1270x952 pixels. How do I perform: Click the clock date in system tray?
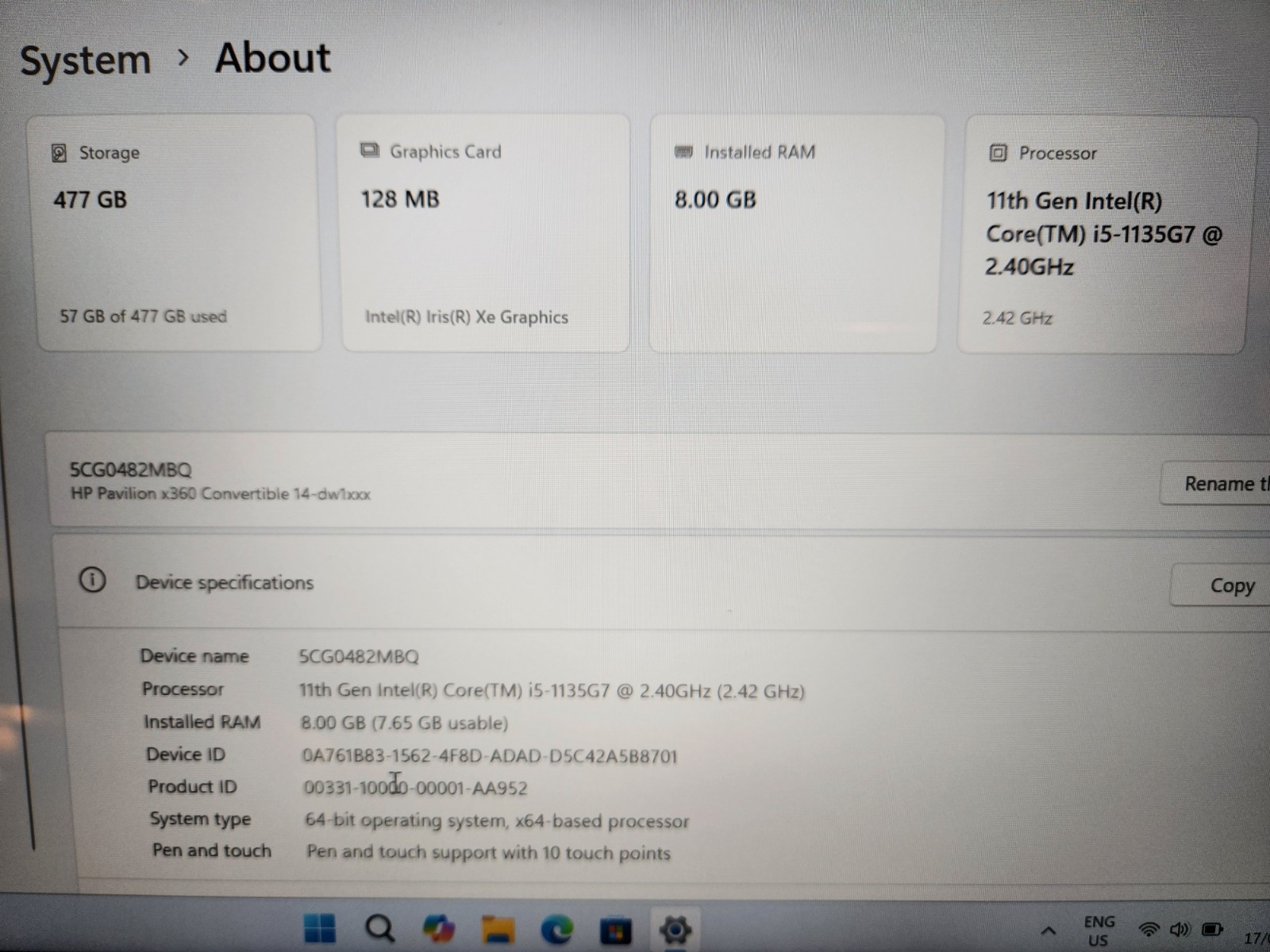coord(1257,939)
